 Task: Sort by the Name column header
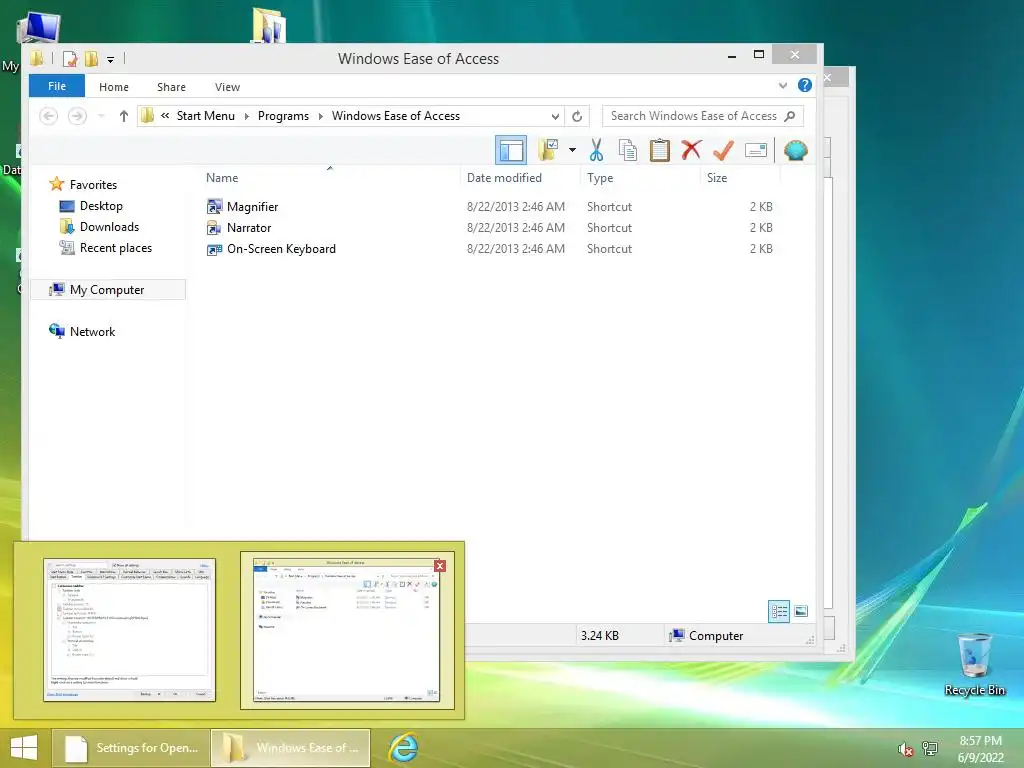(222, 178)
